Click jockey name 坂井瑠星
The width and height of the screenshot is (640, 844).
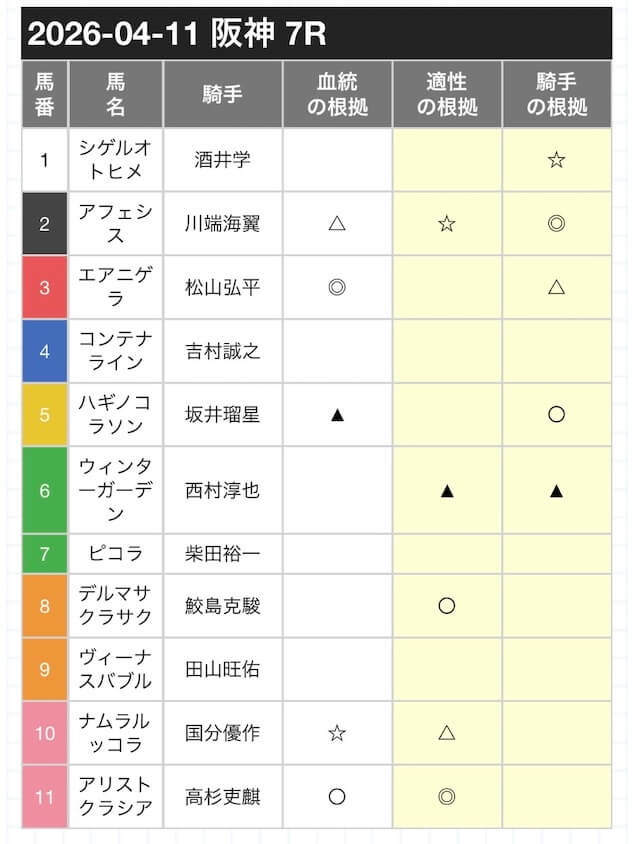[223, 415]
